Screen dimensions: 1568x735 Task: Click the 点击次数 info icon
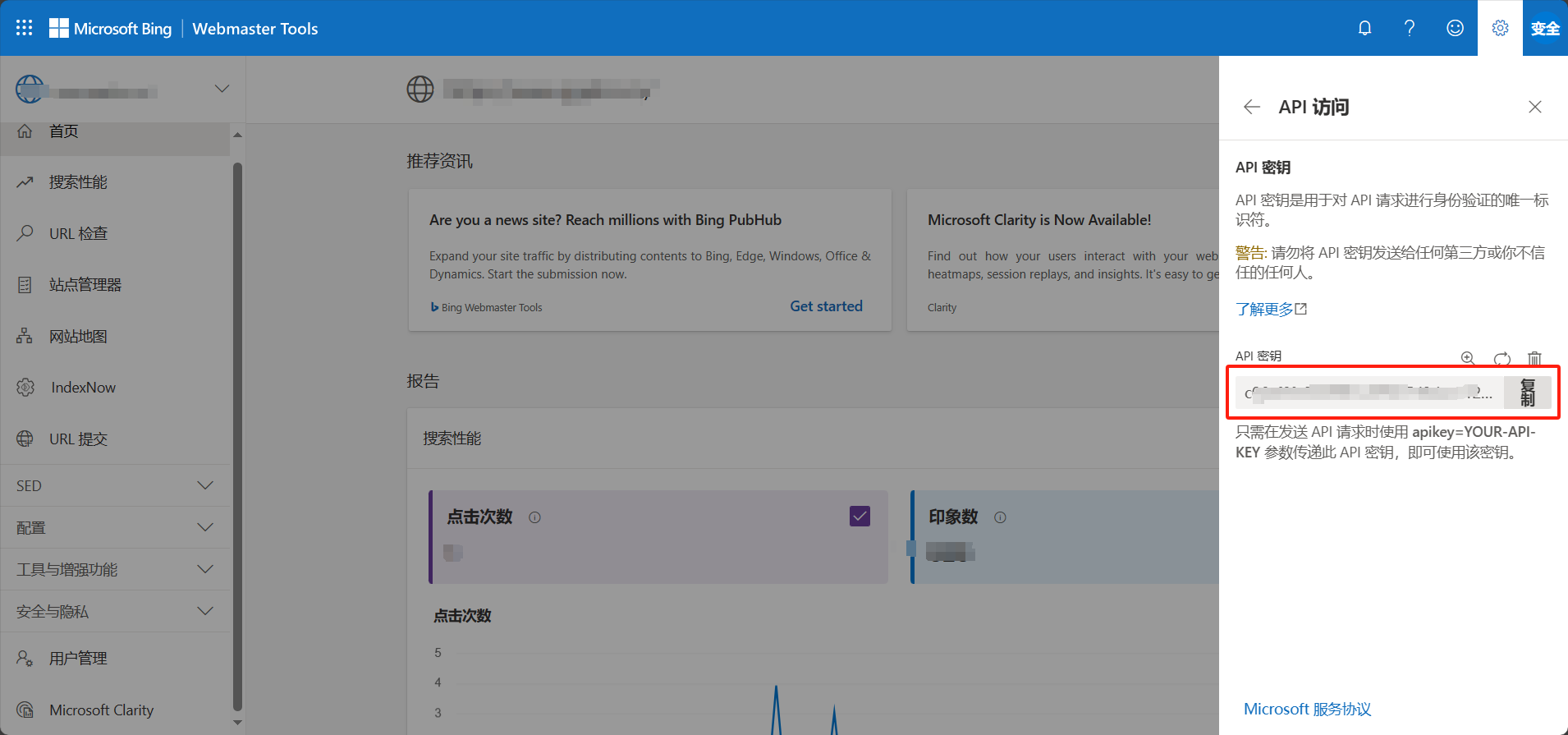coord(534,517)
